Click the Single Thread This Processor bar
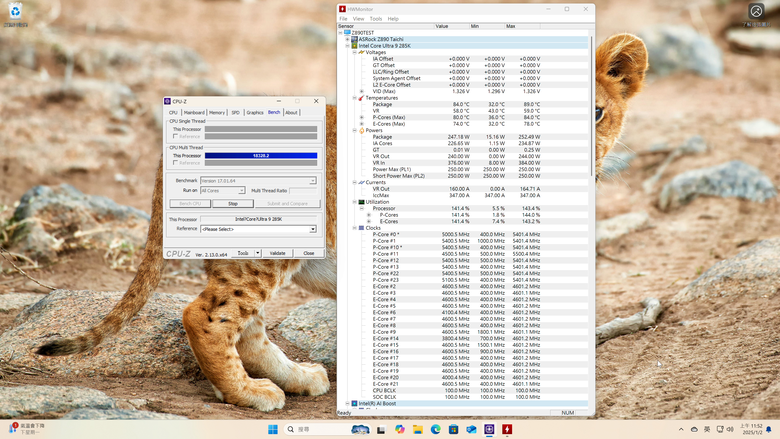This screenshot has height=439, width=780. 261,129
